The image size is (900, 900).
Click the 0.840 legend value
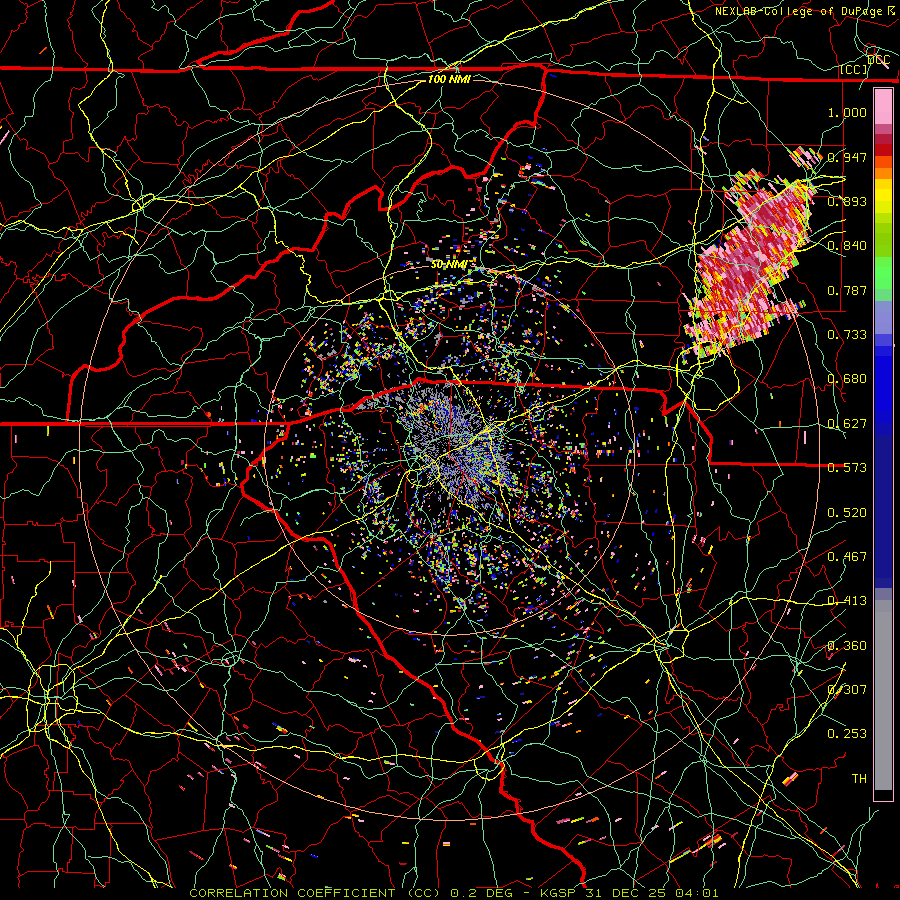point(847,245)
